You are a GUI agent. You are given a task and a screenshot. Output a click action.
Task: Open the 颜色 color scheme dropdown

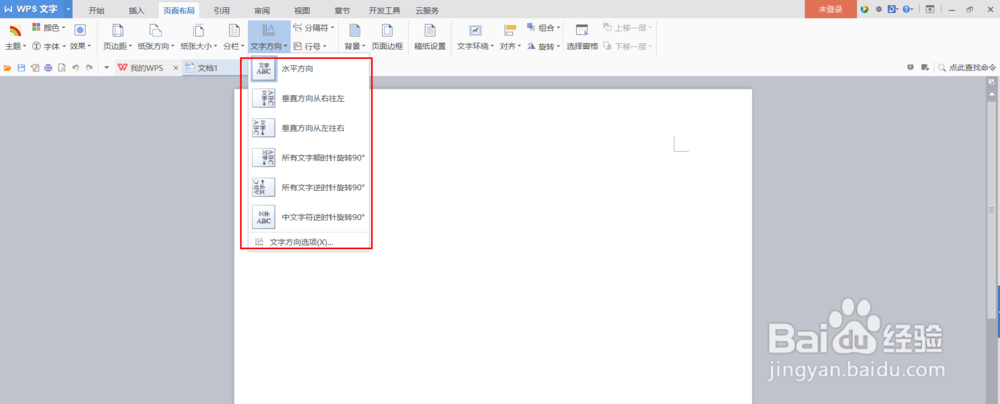click(x=48, y=27)
